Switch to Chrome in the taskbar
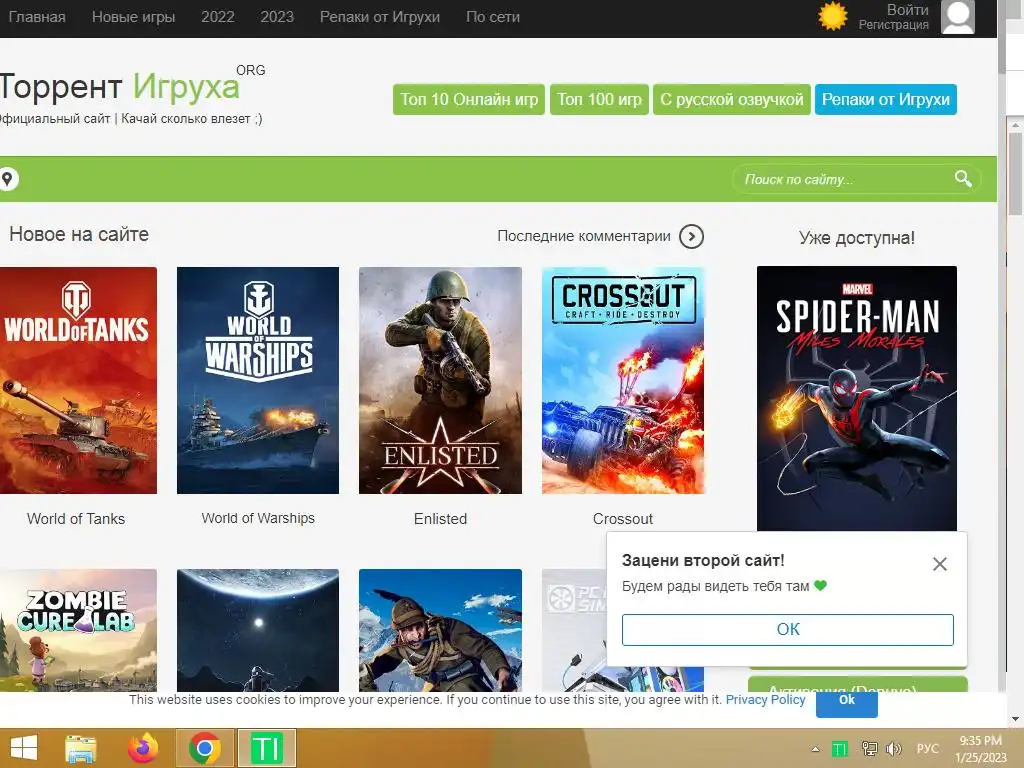The width and height of the screenshot is (1024, 768). (x=204, y=748)
